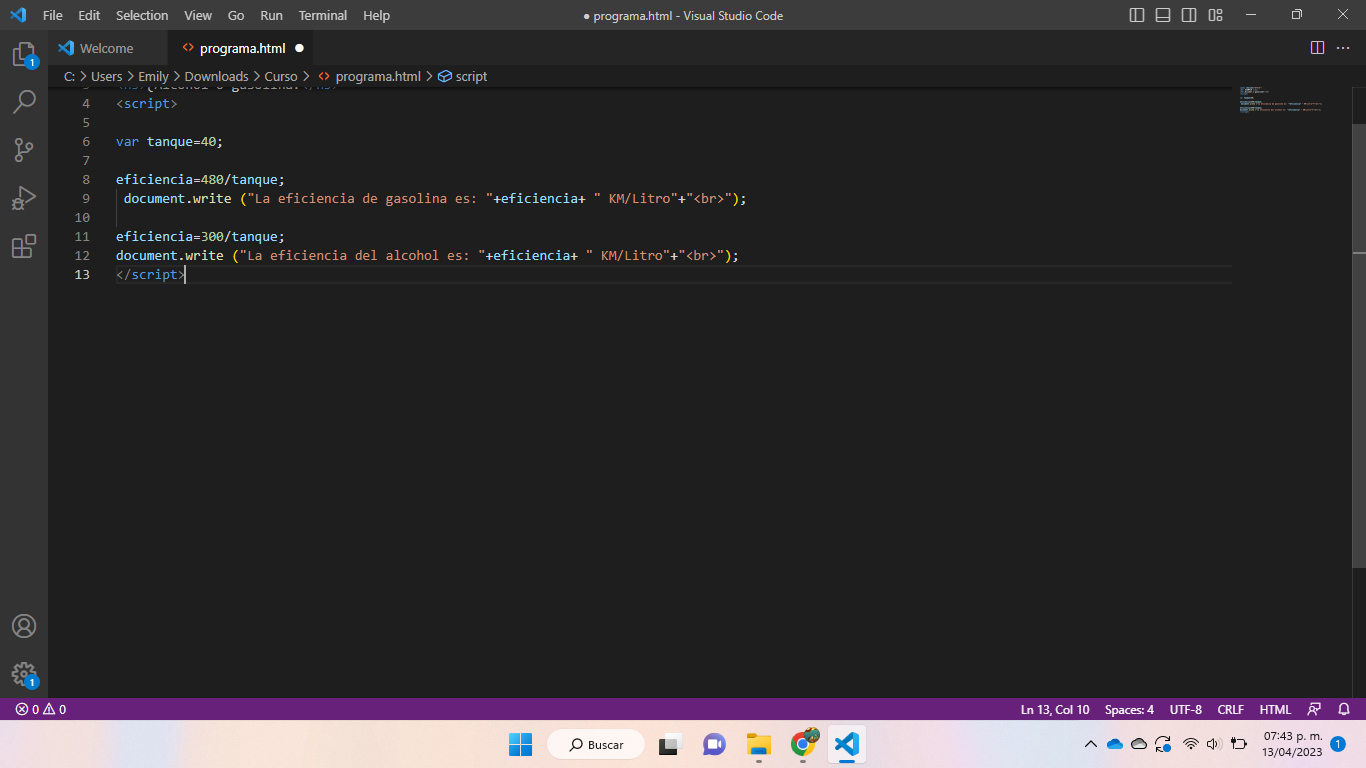Click eficiencia=300/tanque on line 11

200,236
